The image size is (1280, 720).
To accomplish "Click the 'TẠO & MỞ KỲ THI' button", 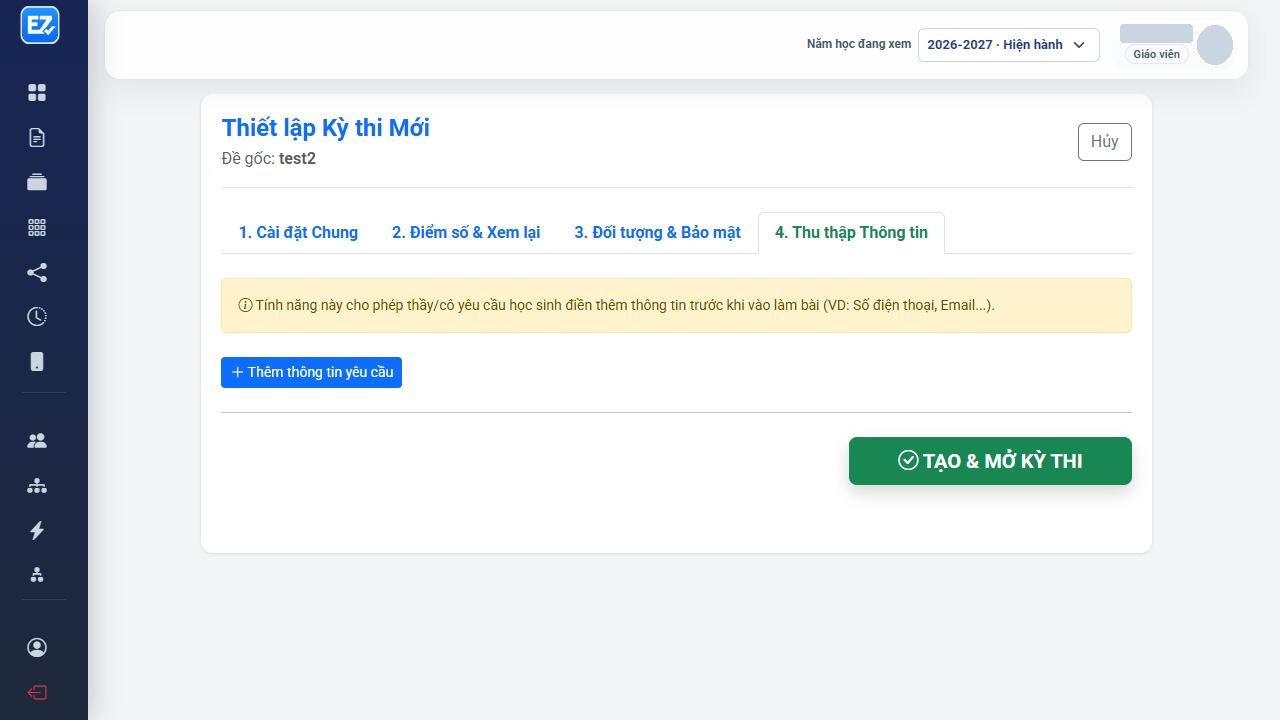I will [990, 461].
